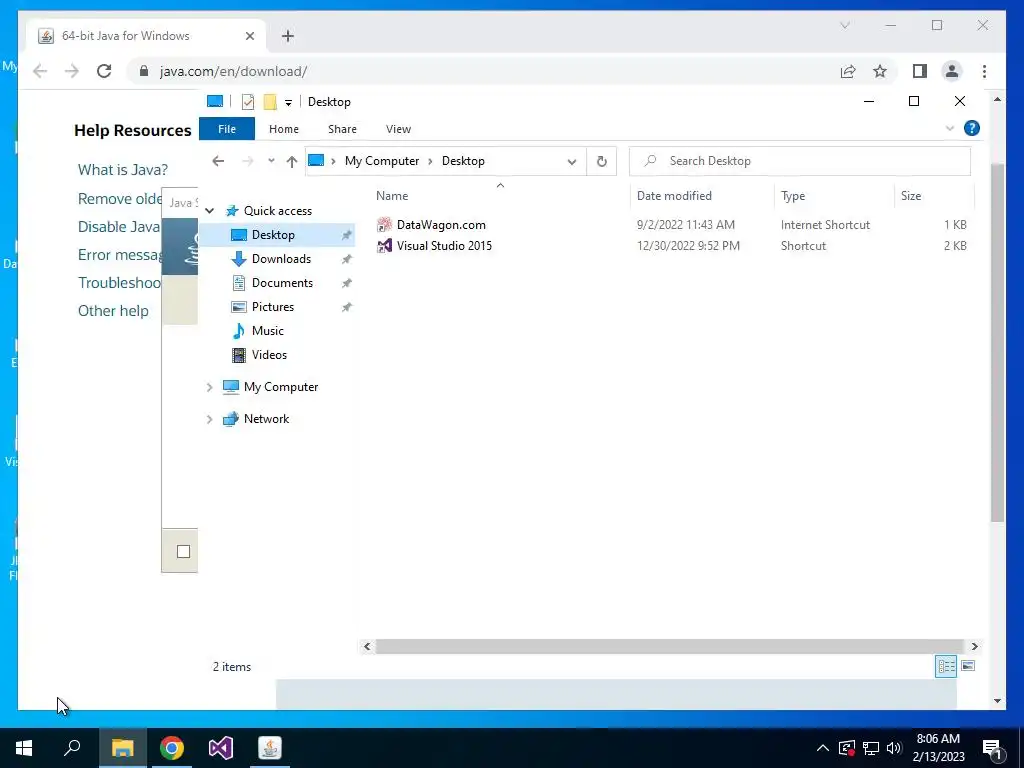Screen dimensions: 1024x768
Task: Open the File ribbon tab
Action: (227, 129)
